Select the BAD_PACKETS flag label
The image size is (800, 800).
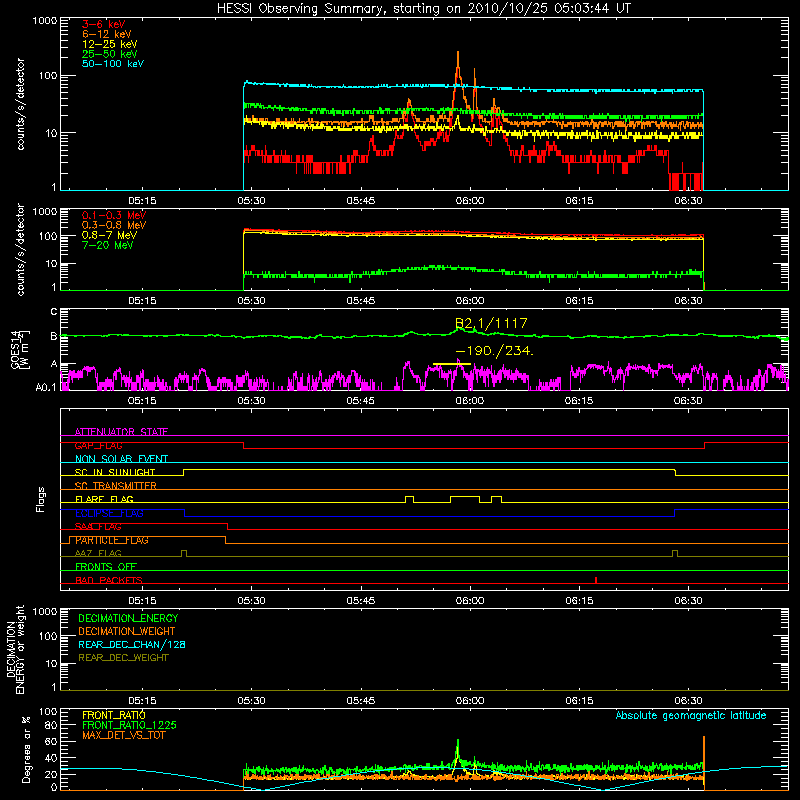(109, 580)
